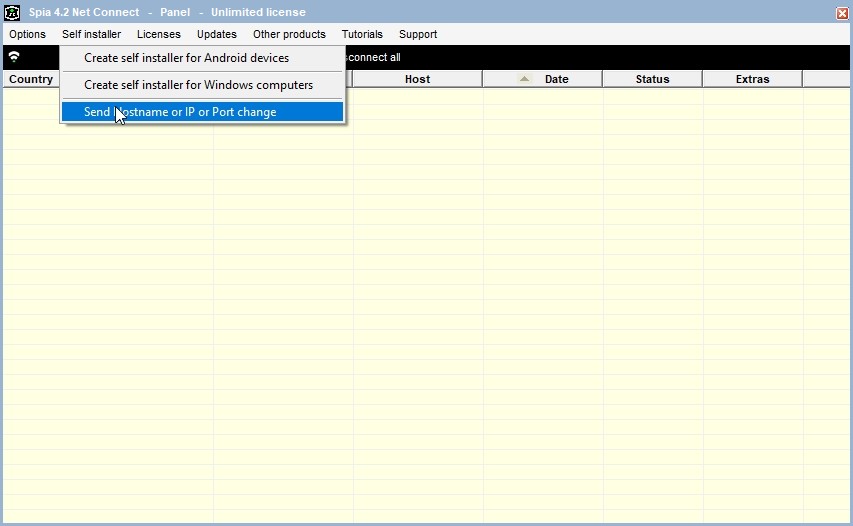Choose Create self installer for Windows computers
Screen dimensions: 853x526
[x=202, y=85]
